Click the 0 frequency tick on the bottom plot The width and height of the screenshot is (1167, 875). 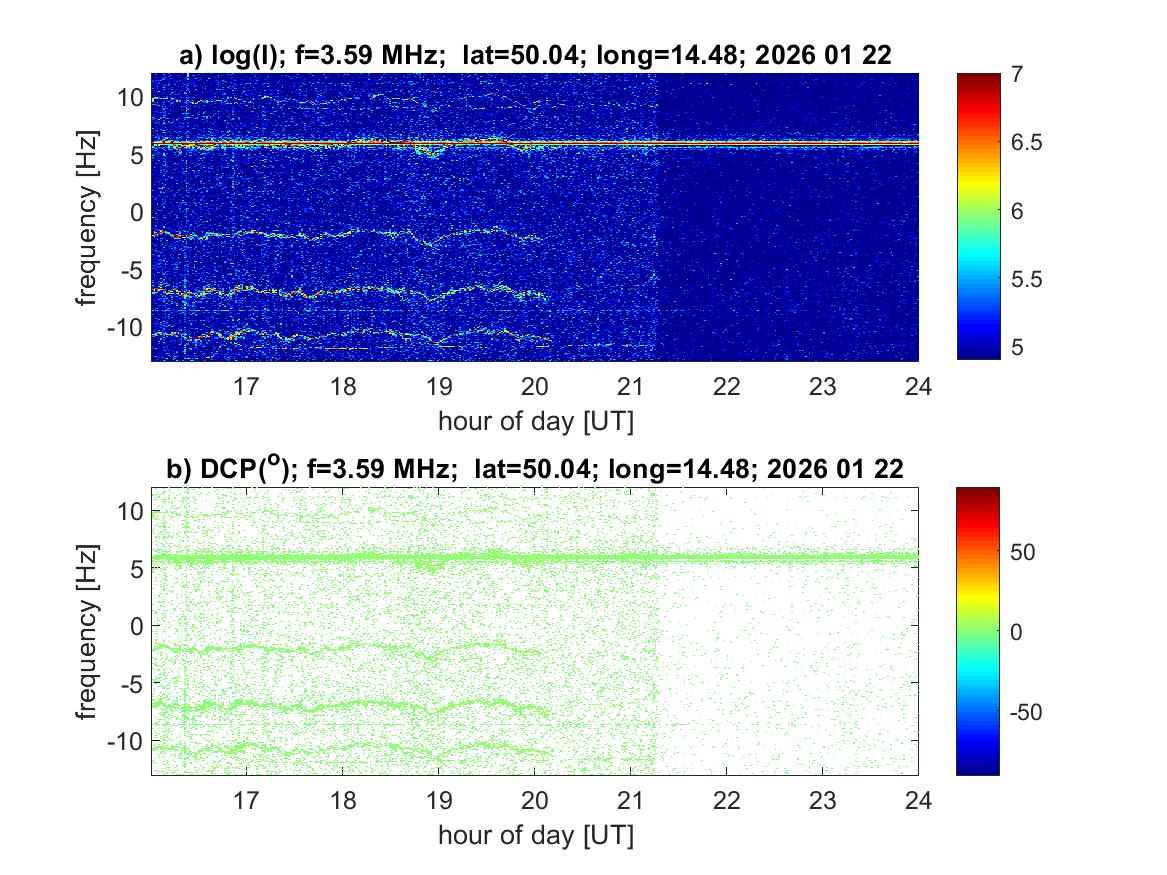point(136,626)
